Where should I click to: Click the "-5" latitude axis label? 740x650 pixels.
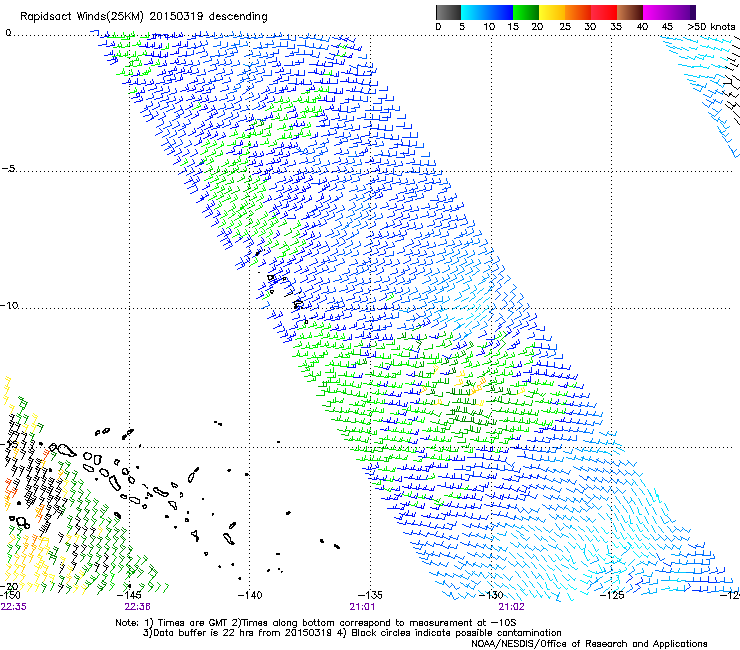[x=9, y=169]
